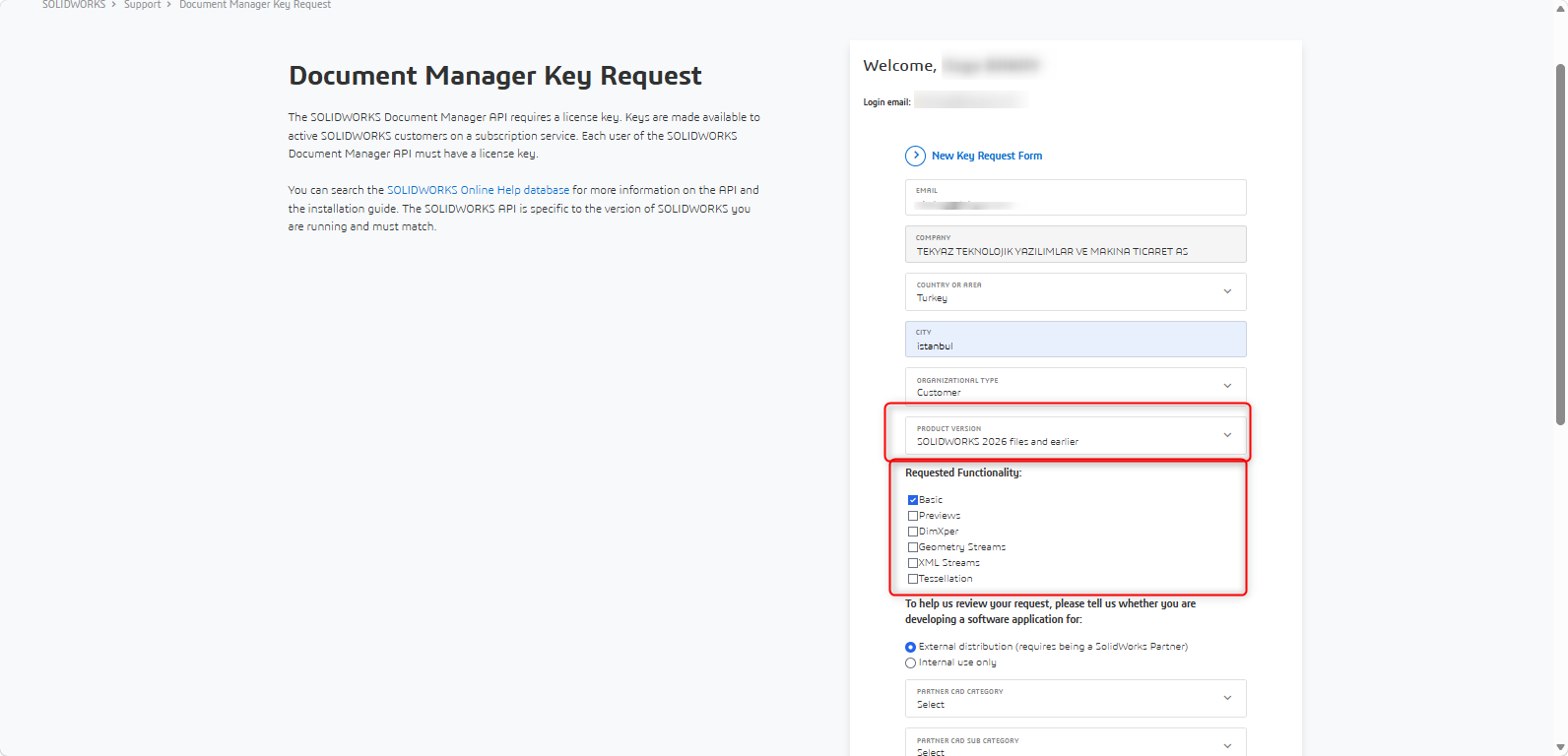This screenshot has height=756, width=1568.
Task: Expand the Organizational Type dropdown
Action: pyautogui.click(x=1076, y=386)
